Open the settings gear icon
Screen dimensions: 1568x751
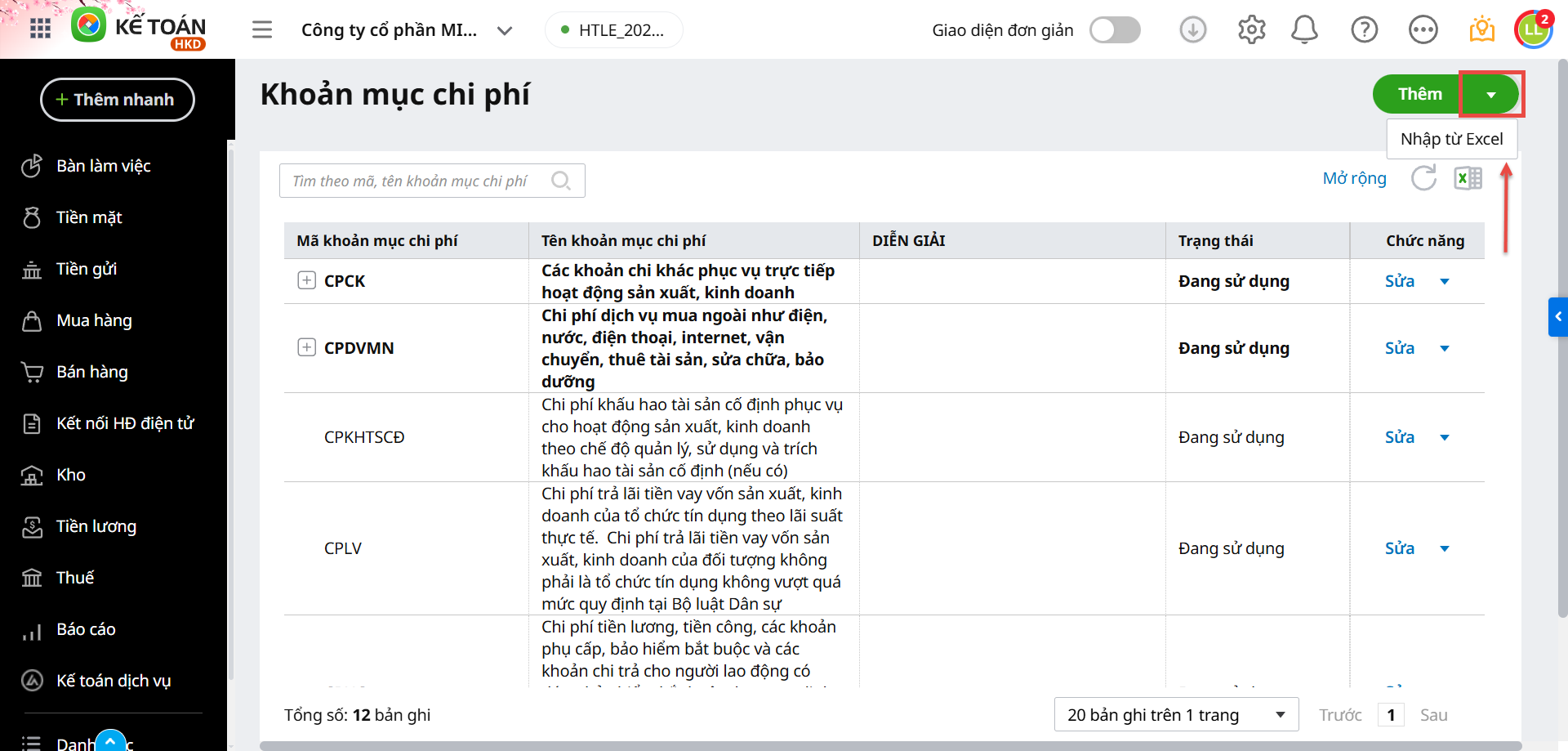tap(1251, 30)
